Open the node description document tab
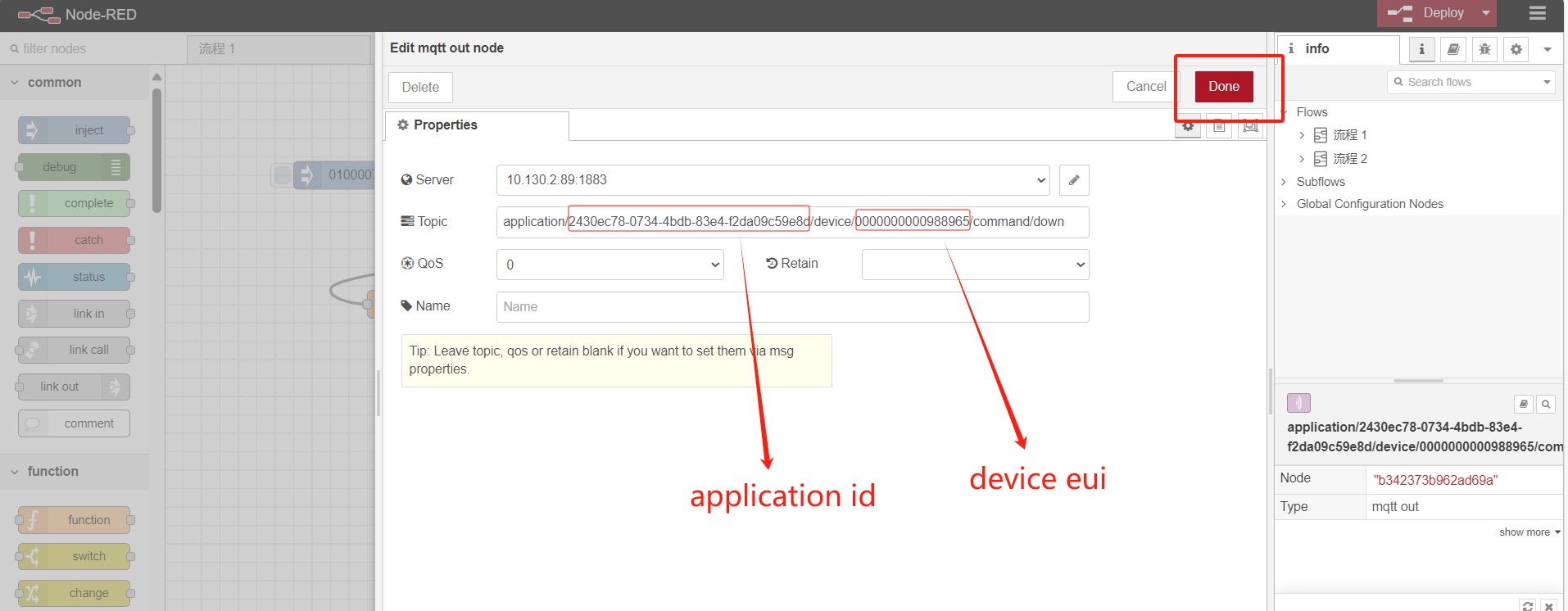1568x611 pixels. (x=1219, y=126)
